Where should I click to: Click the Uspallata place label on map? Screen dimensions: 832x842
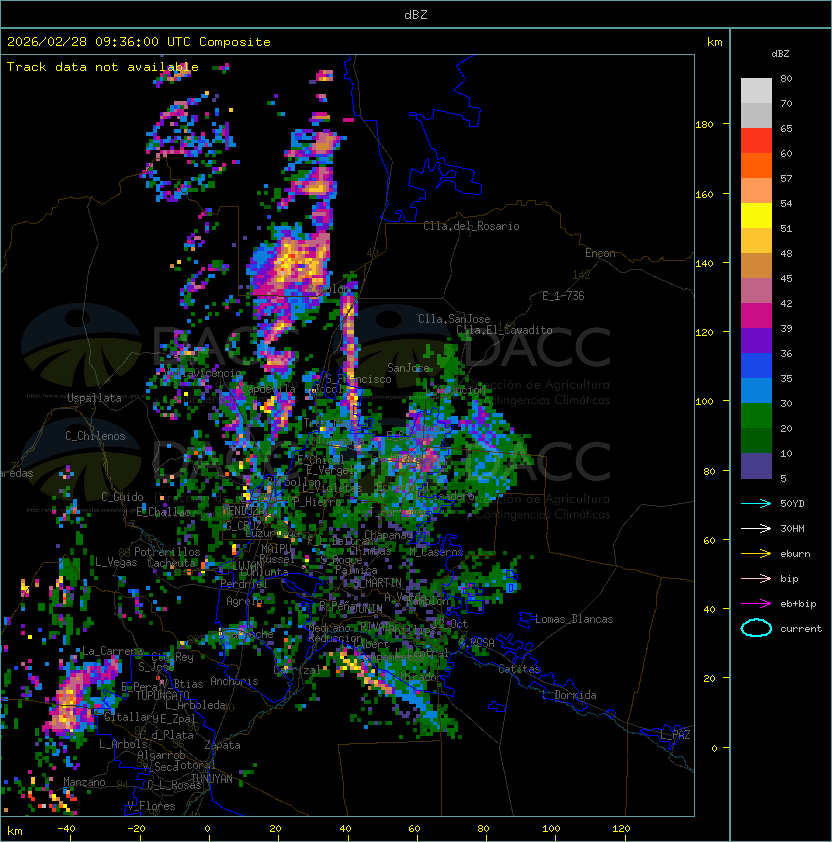[x=95, y=398]
